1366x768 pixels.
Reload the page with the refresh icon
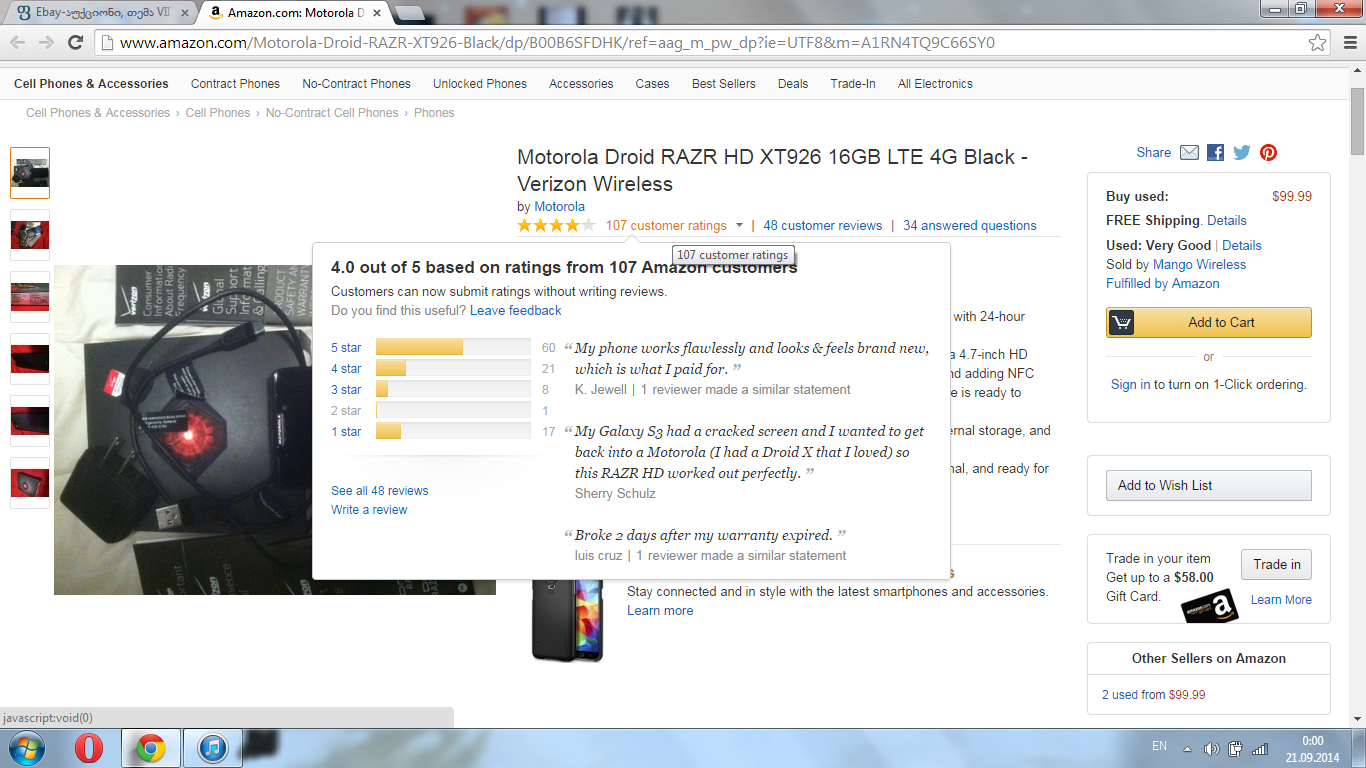(x=75, y=42)
